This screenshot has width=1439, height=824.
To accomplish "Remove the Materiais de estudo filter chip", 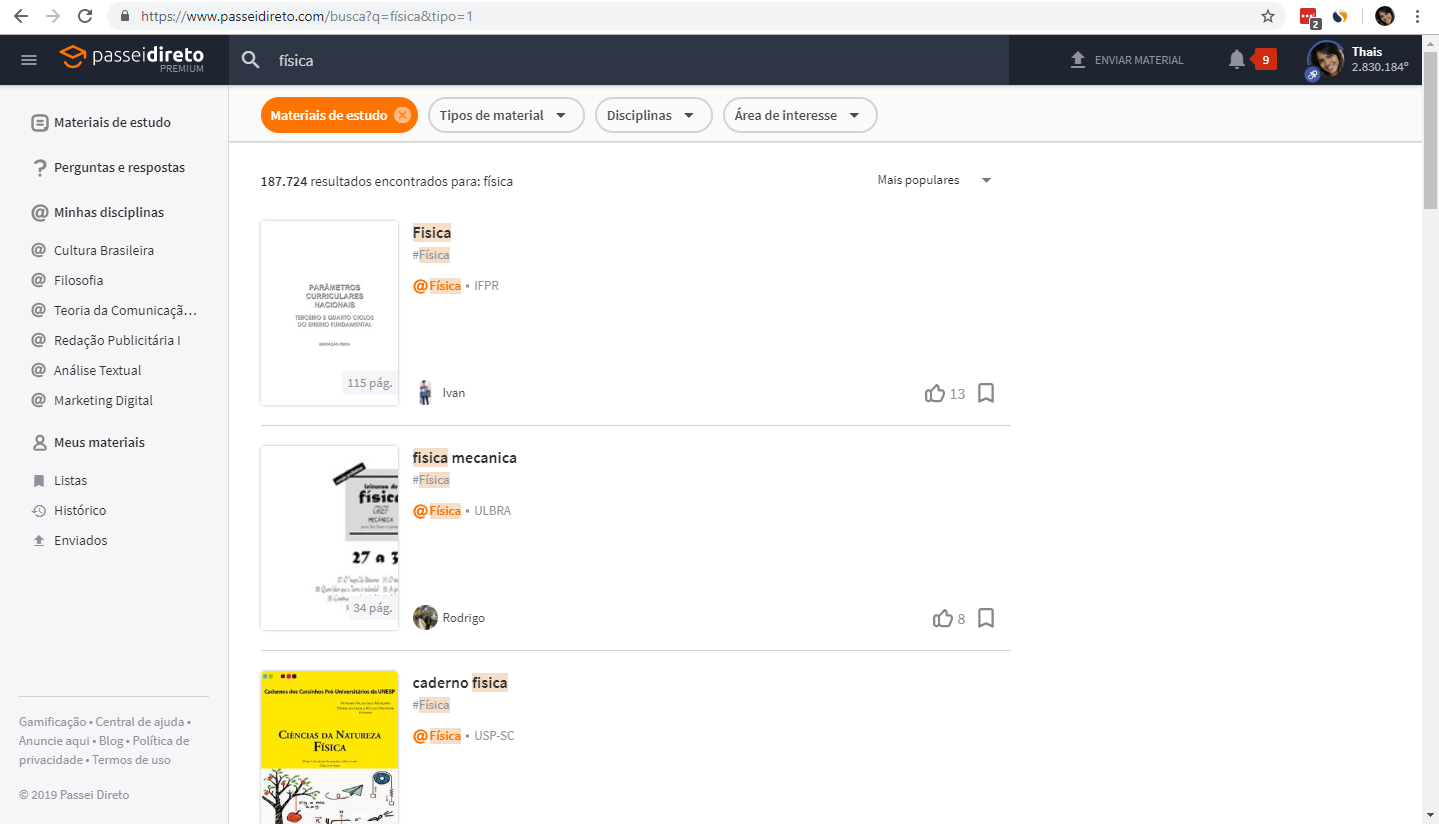I will (402, 115).
